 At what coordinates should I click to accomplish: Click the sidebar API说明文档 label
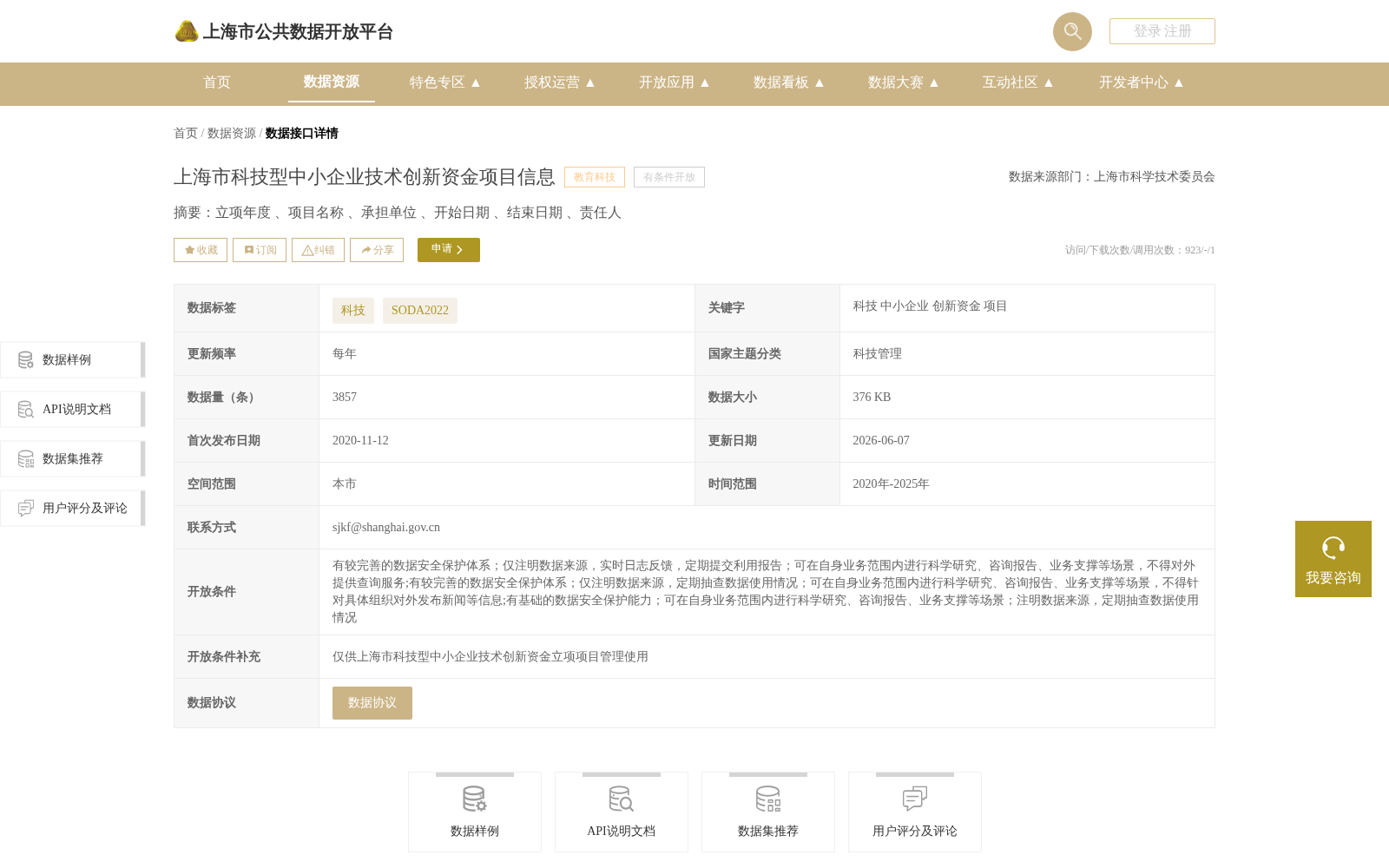coord(77,409)
